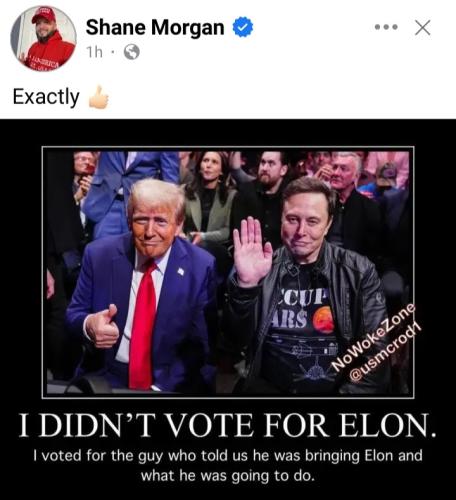The height and width of the screenshot is (500, 456).
Task: Click the thumbs-up hand gesture in photo
Action: click(x=102, y=327)
